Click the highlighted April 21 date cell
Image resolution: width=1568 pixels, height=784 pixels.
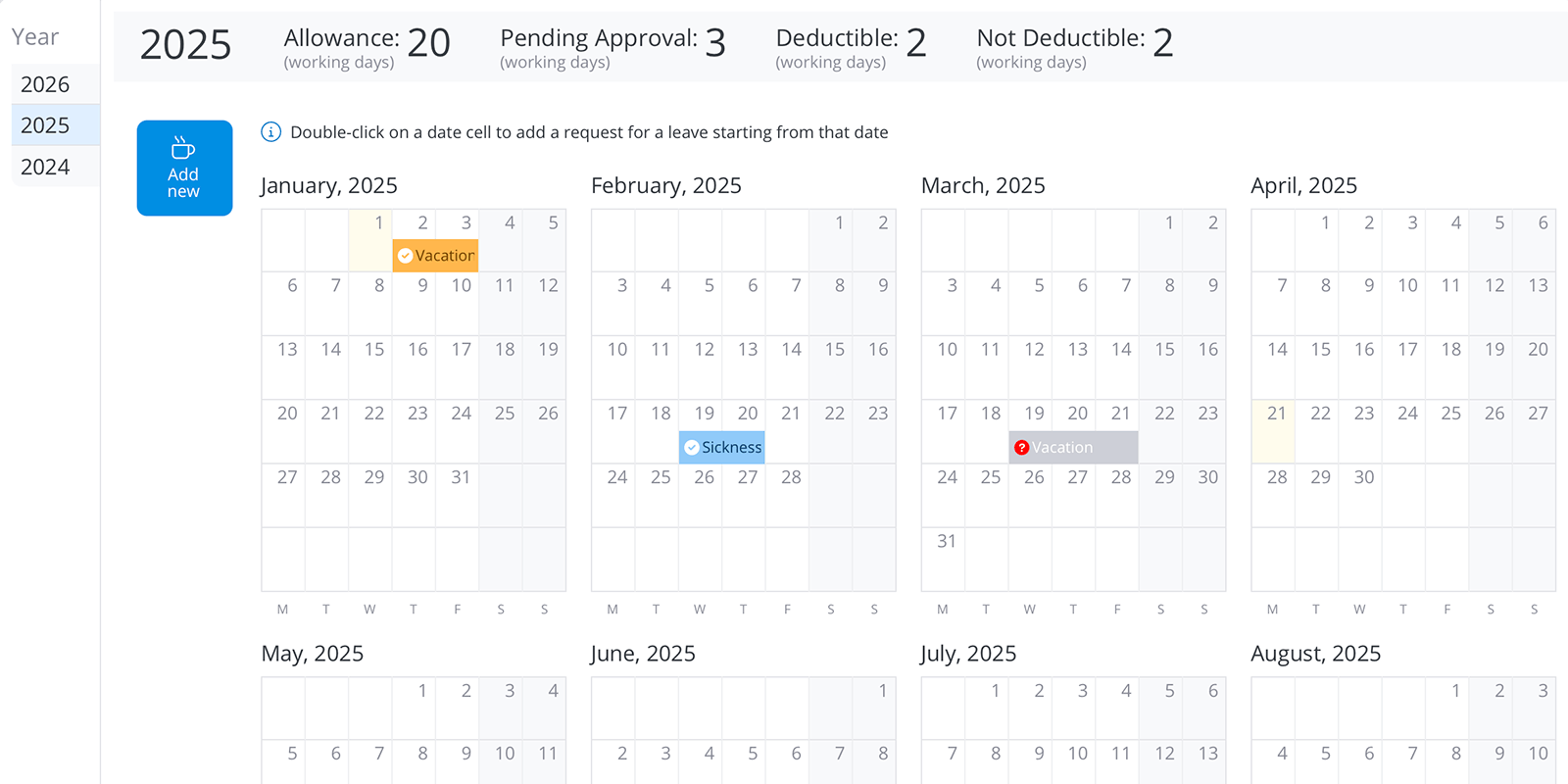pyautogui.click(x=1273, y=431)
